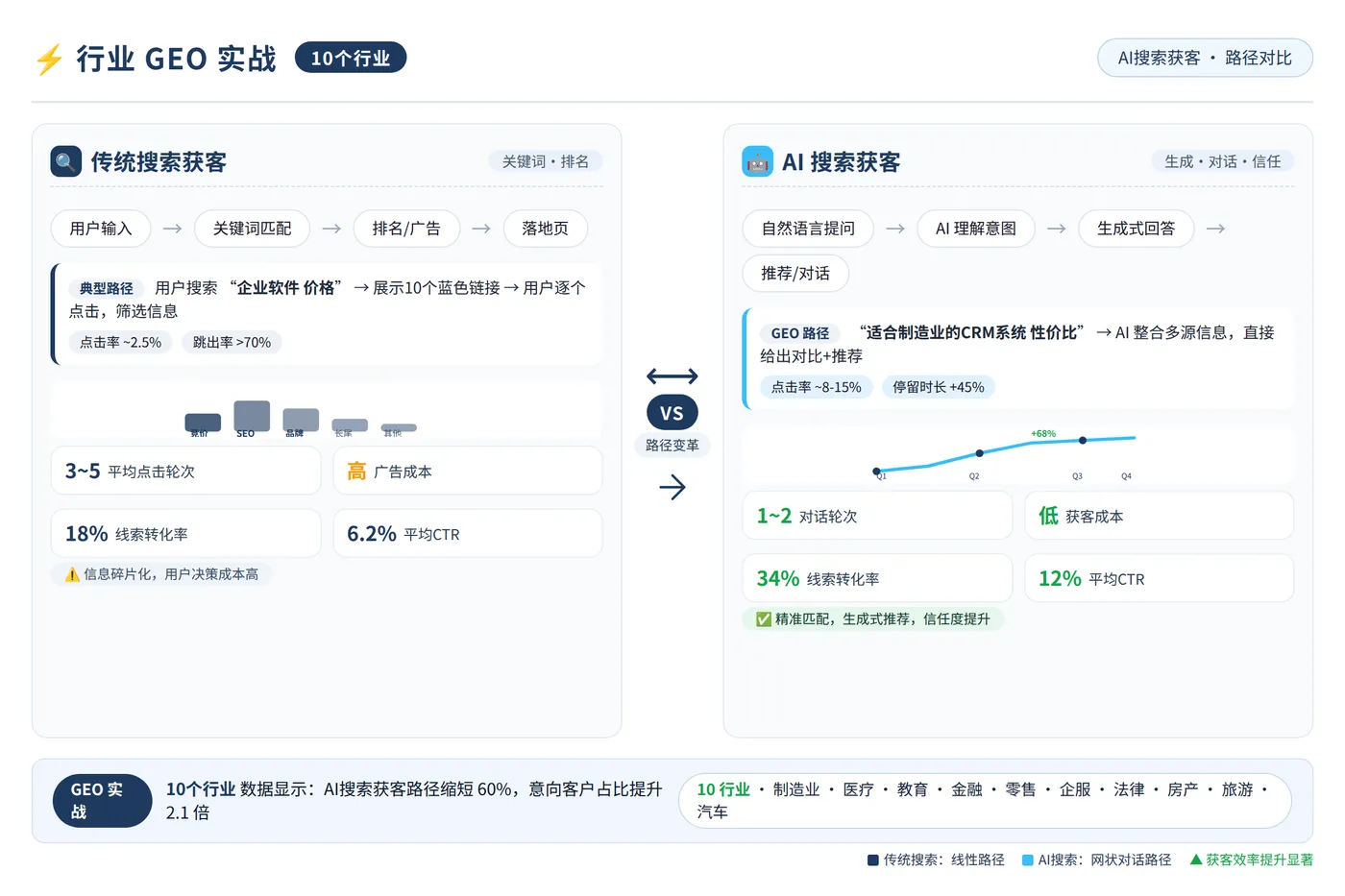Click the robot icon beside AI 搜索获客
Viewport: 1345px width, 896px height.
(757, 161)
